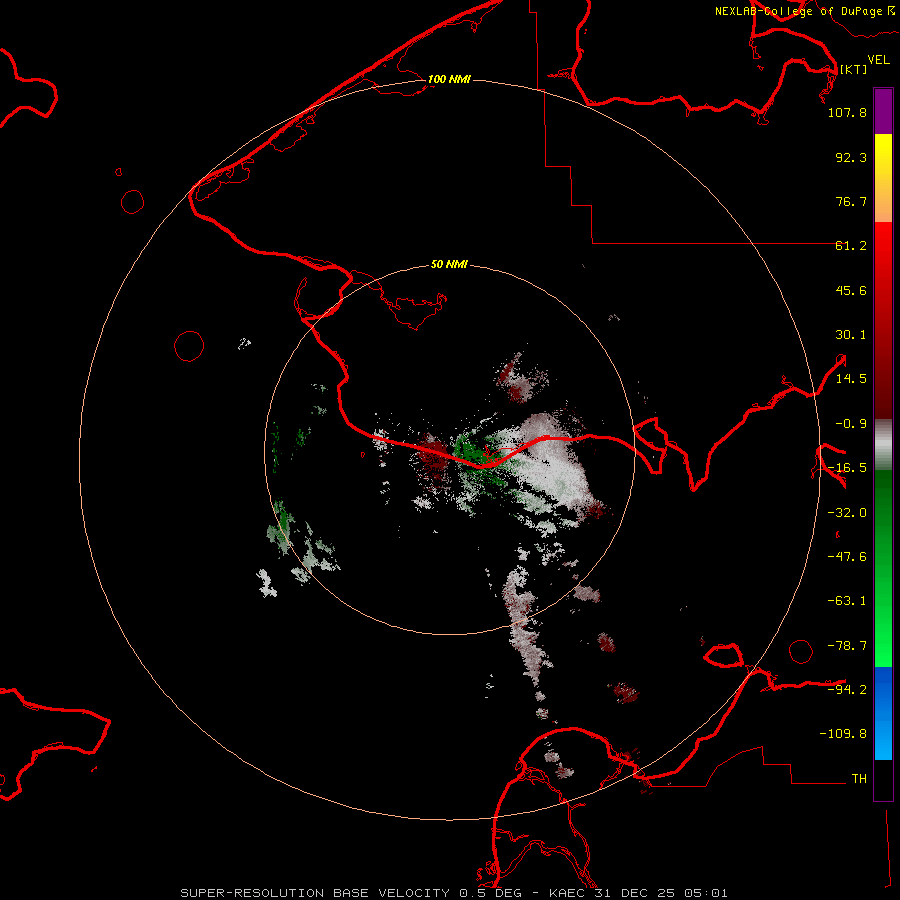Click the purple segment of the color bar
The height and width of the screenshot is (900, 900).
coord(883,111)
